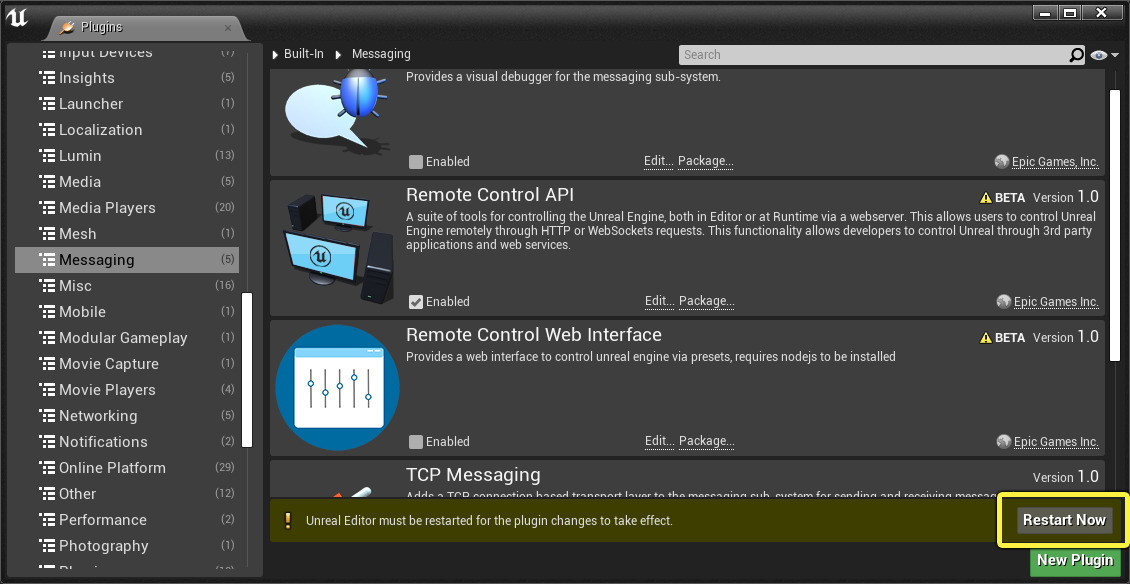Click the Restart Now button
1130x584 pixels.
tap(1064, 520)
